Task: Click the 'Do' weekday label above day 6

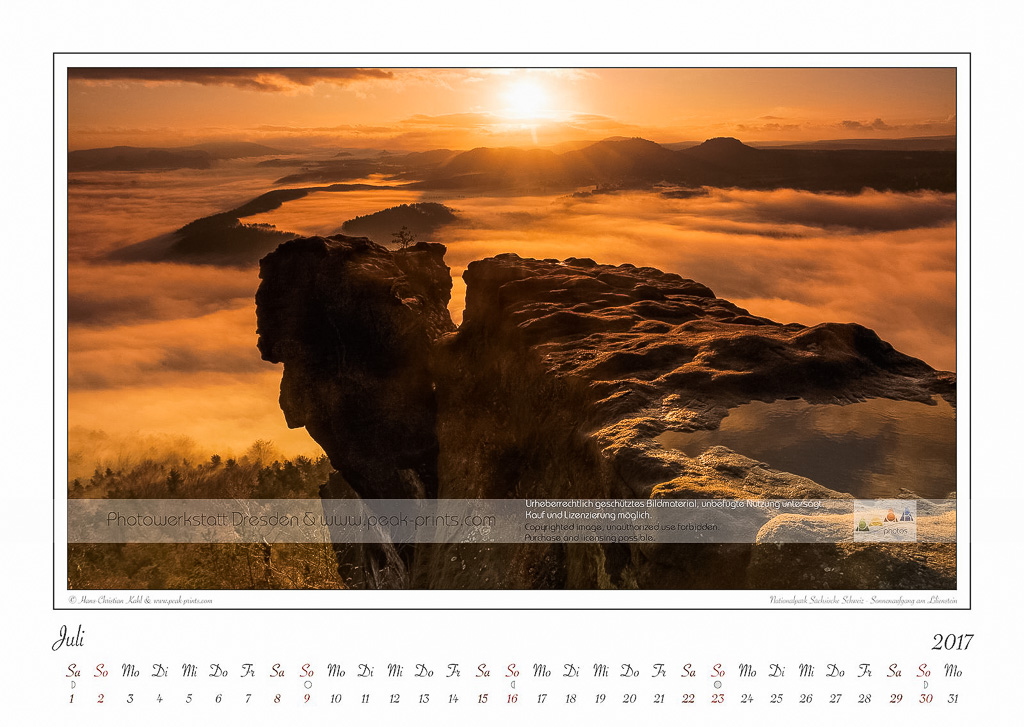Action: 219,671
